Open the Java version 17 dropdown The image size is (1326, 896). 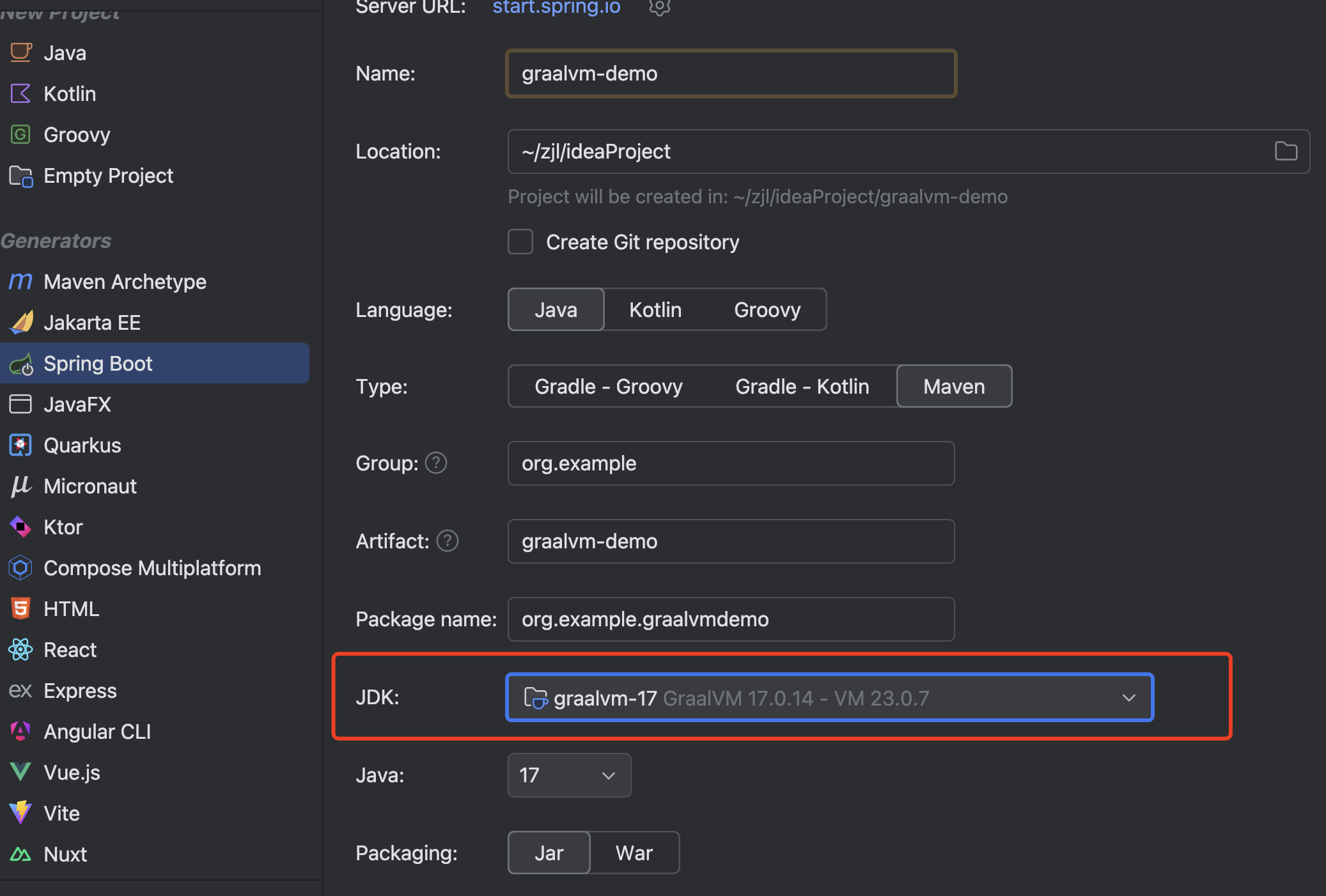coord(569,775)
